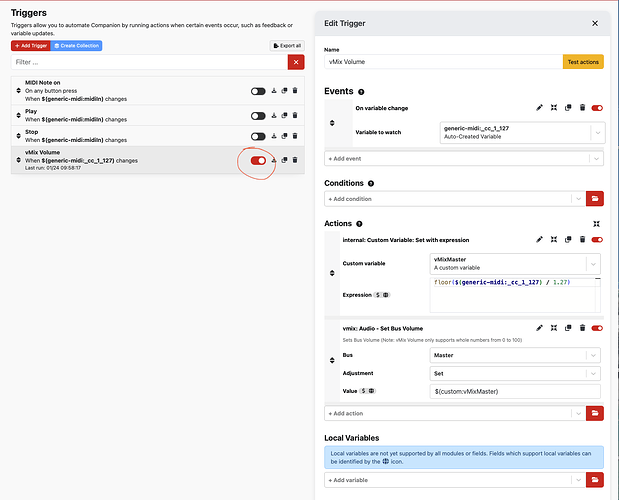The image size is (619, 500).
Task: Delete the Set Bus Volume action
Action: pyautogui.click(x=582, y=328)
